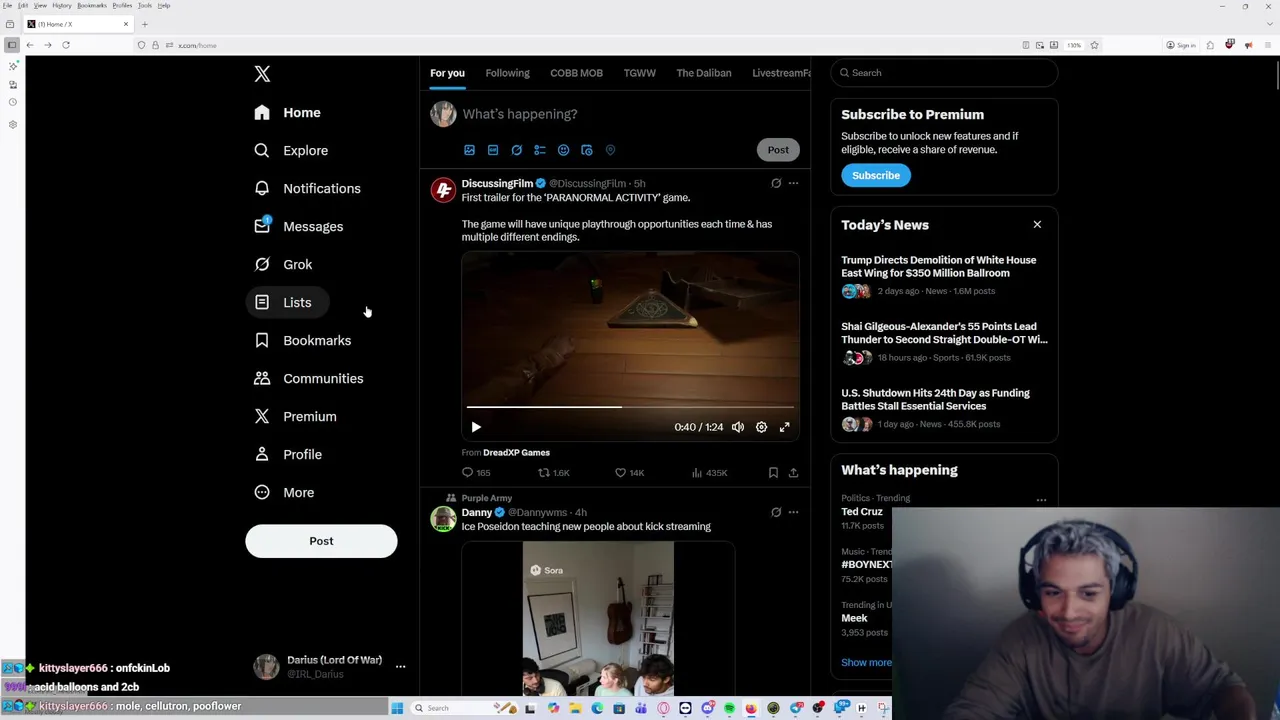The width and height of the screenshot is (1280, 720).
Task: Reload the page in browser toolbar
Action: [x=66, y=45]
